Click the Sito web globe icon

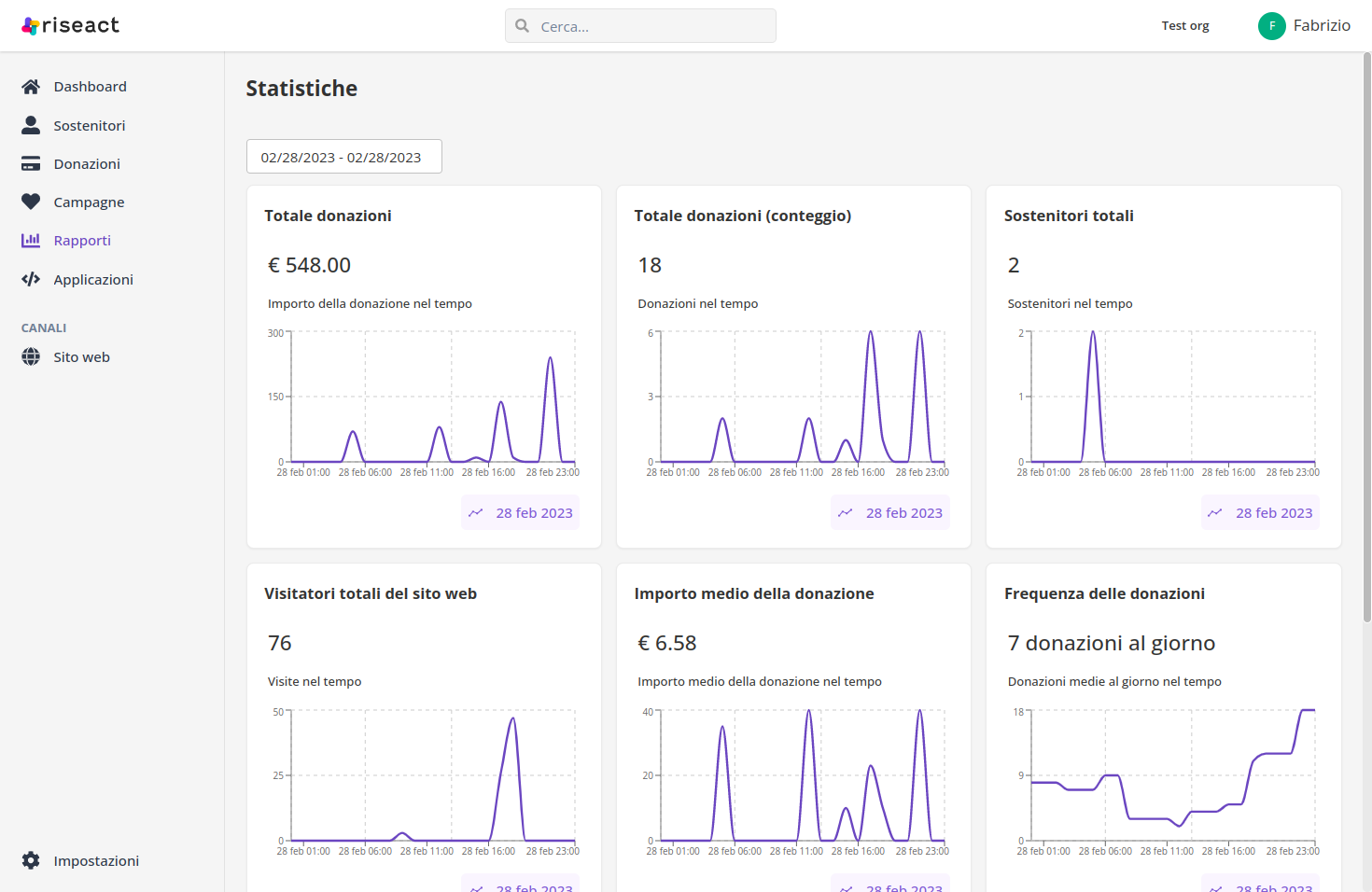coord(31,356)
